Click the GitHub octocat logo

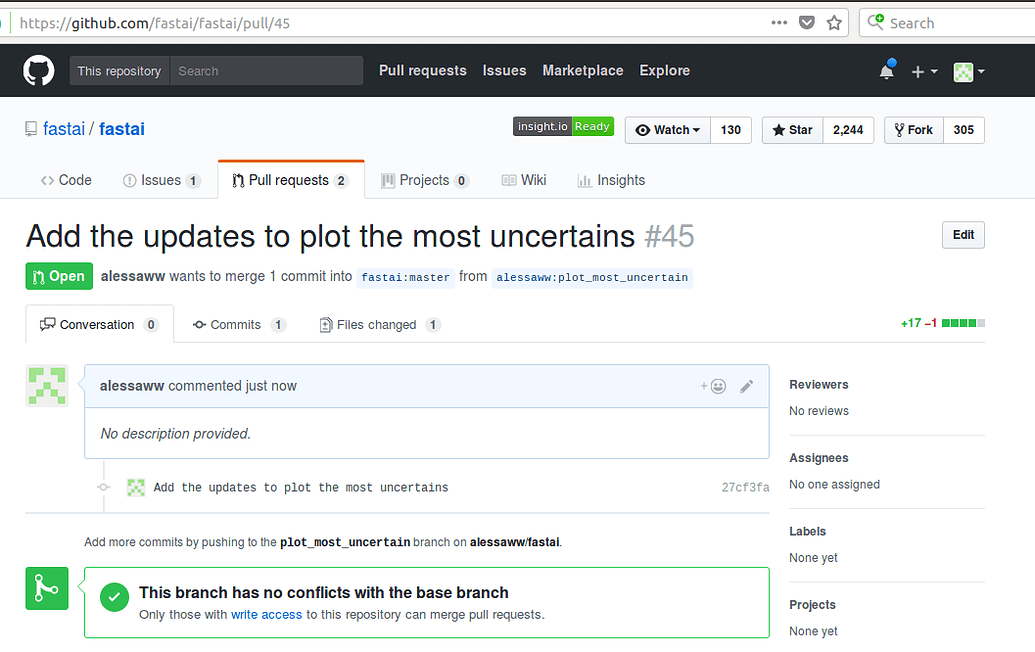point(39,71)
